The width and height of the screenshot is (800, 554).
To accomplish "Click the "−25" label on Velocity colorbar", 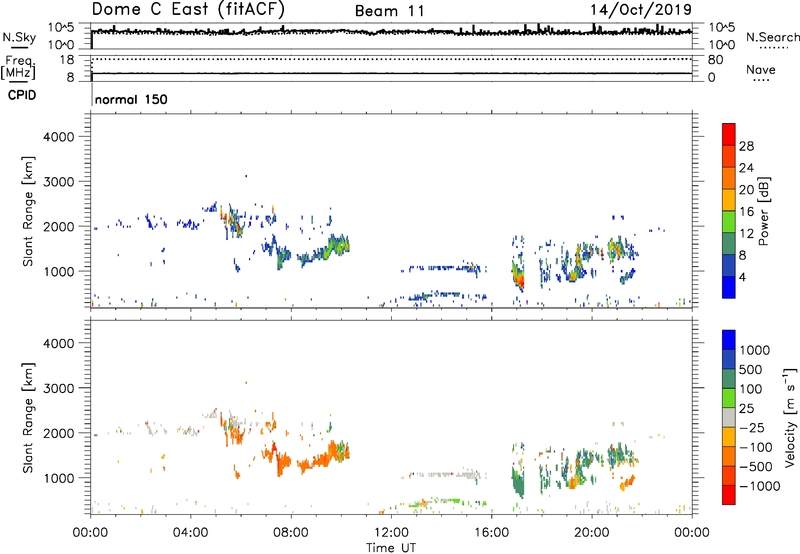I will point(752,428).
